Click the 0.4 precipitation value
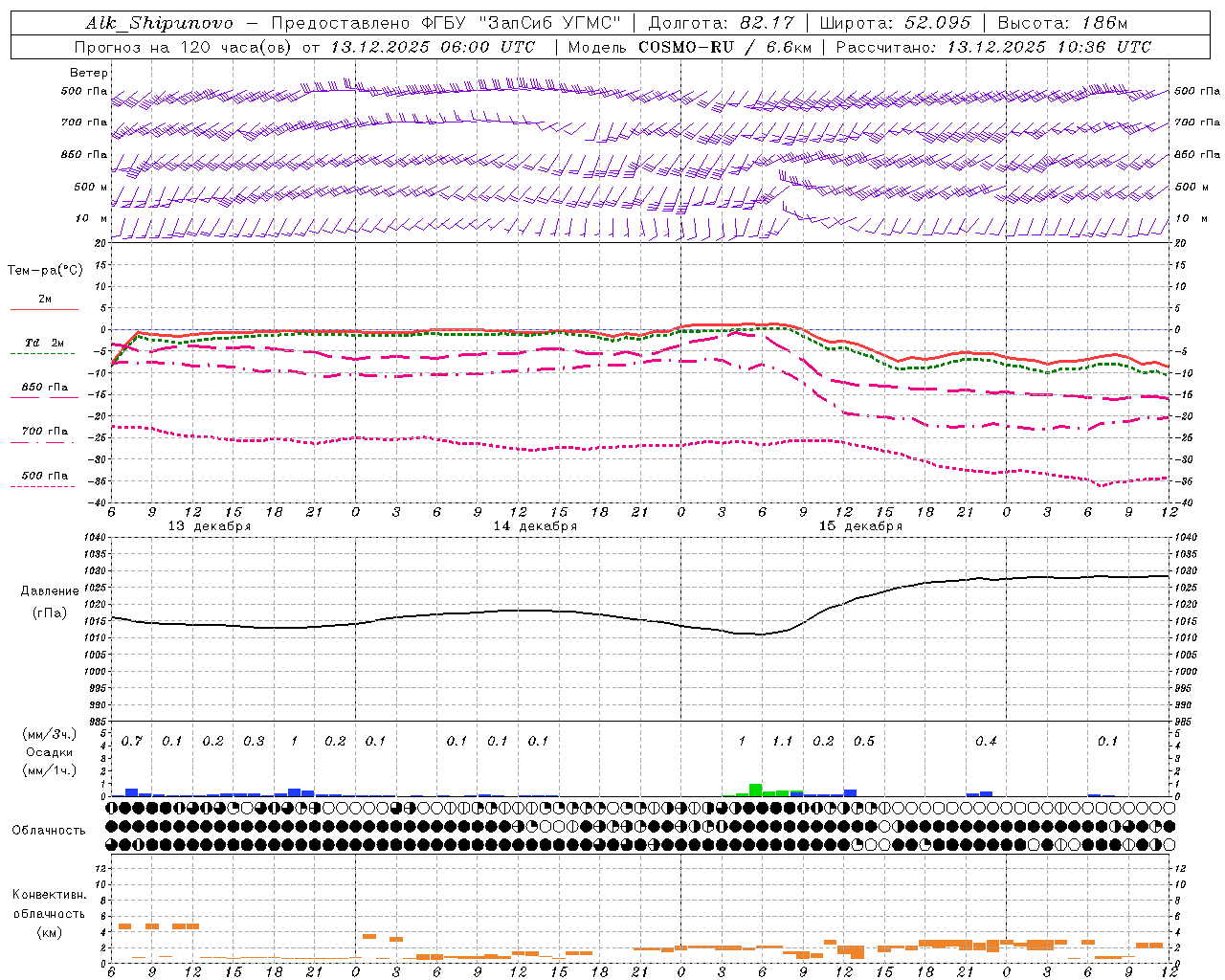Image resolution: width=1225 pixels, height=980 pixels. 986,742
